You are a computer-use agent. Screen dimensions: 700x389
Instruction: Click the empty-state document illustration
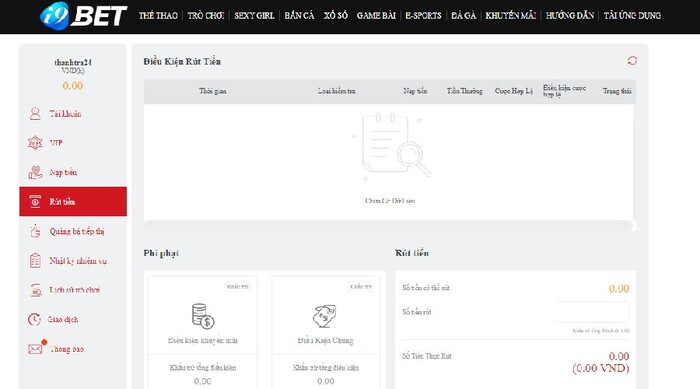coord(392,146)
